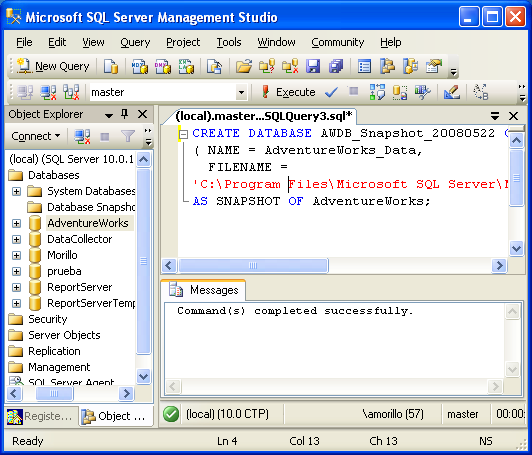Expand the ReportServer database node
The width and height of the screenshot is (532, 455).
click(x=16, y=287)
